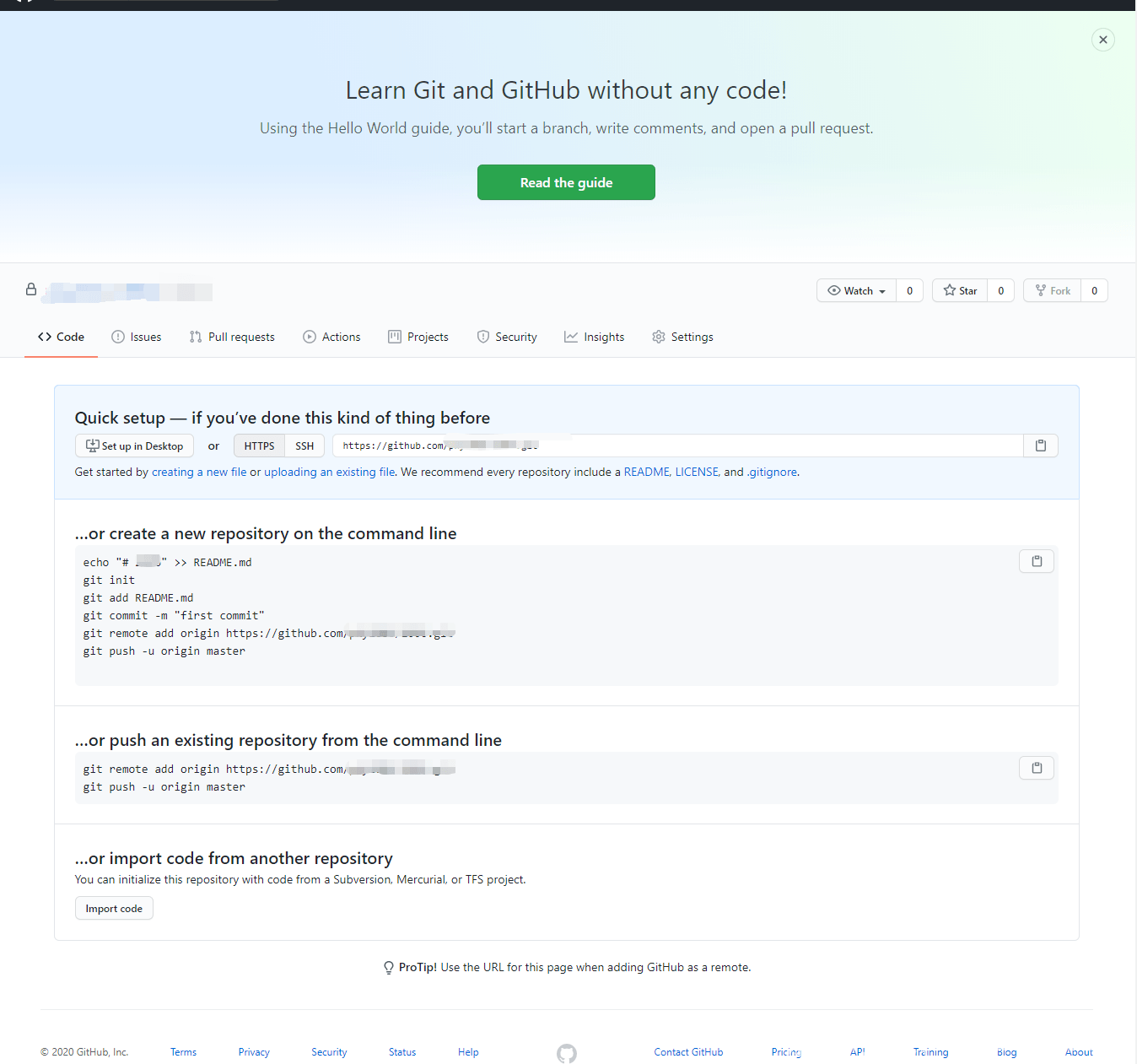Open the Contact GitHub footer link
Screen dimensions: 1137x1064
tap(688, 1052)
